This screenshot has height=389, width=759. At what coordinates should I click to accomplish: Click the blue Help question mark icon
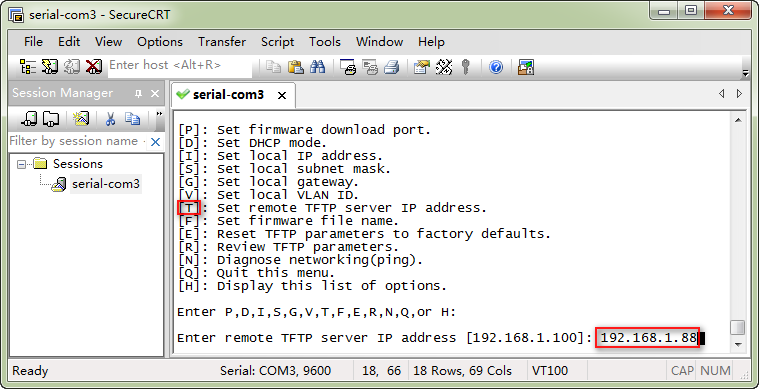[496, 67]
